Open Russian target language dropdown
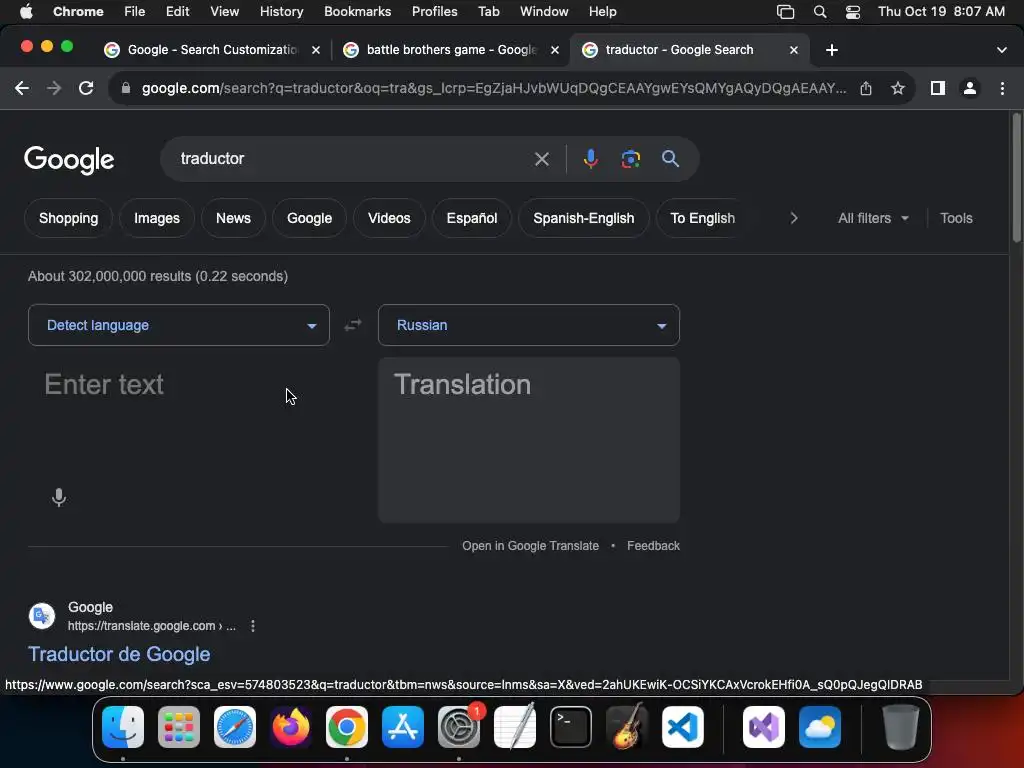1024x768 pixels. [x=528, y=325]
